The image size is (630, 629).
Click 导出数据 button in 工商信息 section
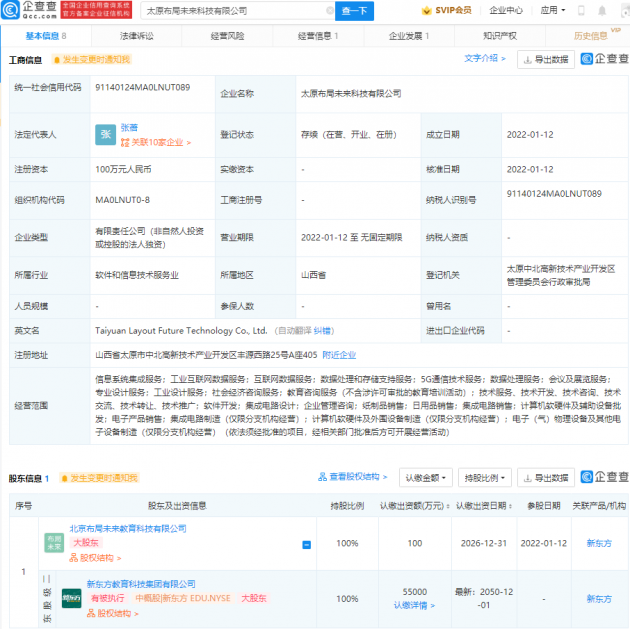(546, 59)
